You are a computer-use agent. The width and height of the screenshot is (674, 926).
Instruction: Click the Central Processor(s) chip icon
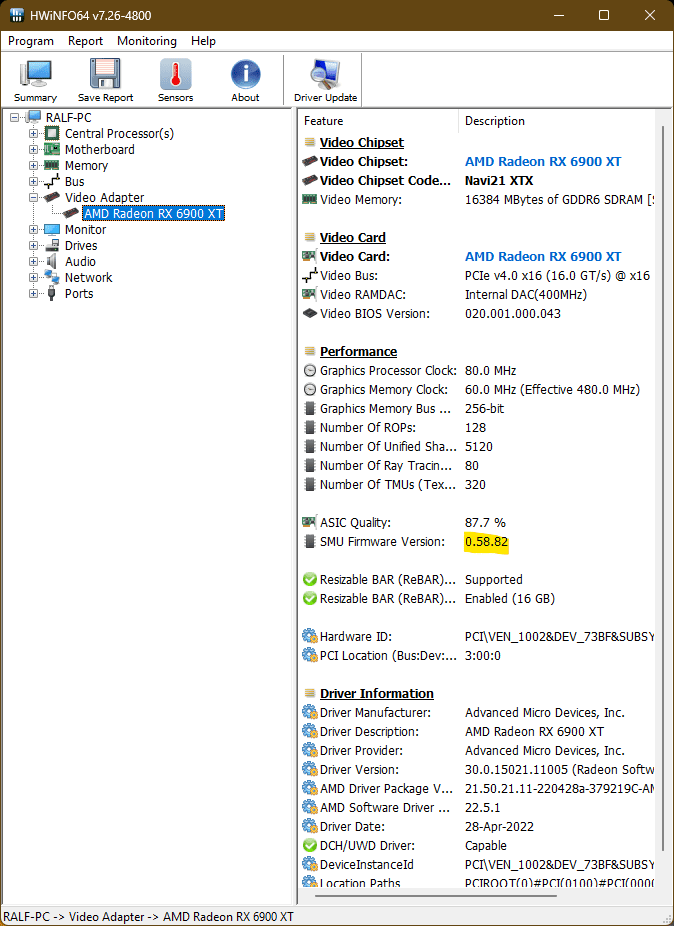click(53, 133)
